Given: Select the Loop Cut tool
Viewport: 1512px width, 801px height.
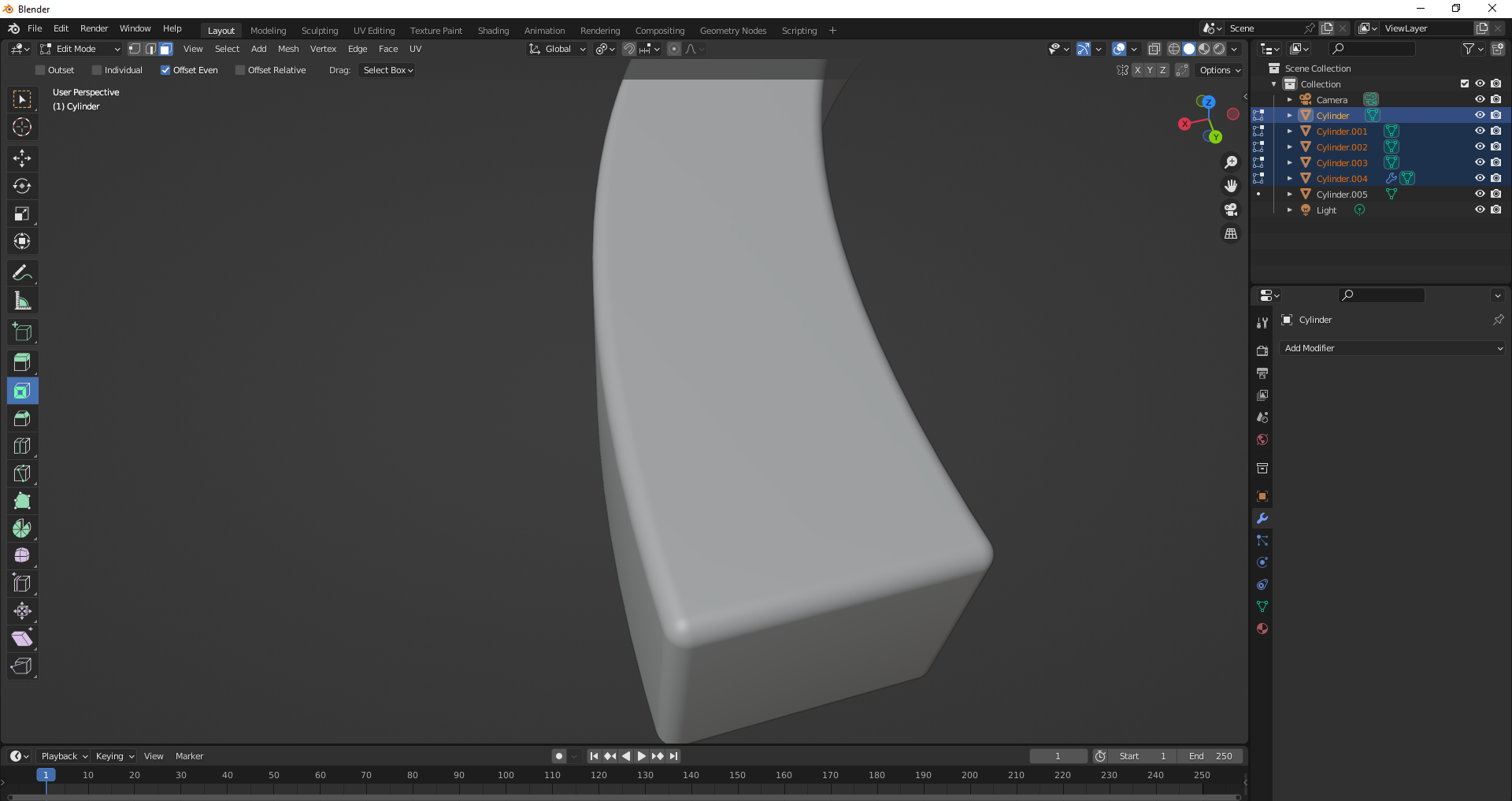Looking at the screenshot, I should pos(22,446).
